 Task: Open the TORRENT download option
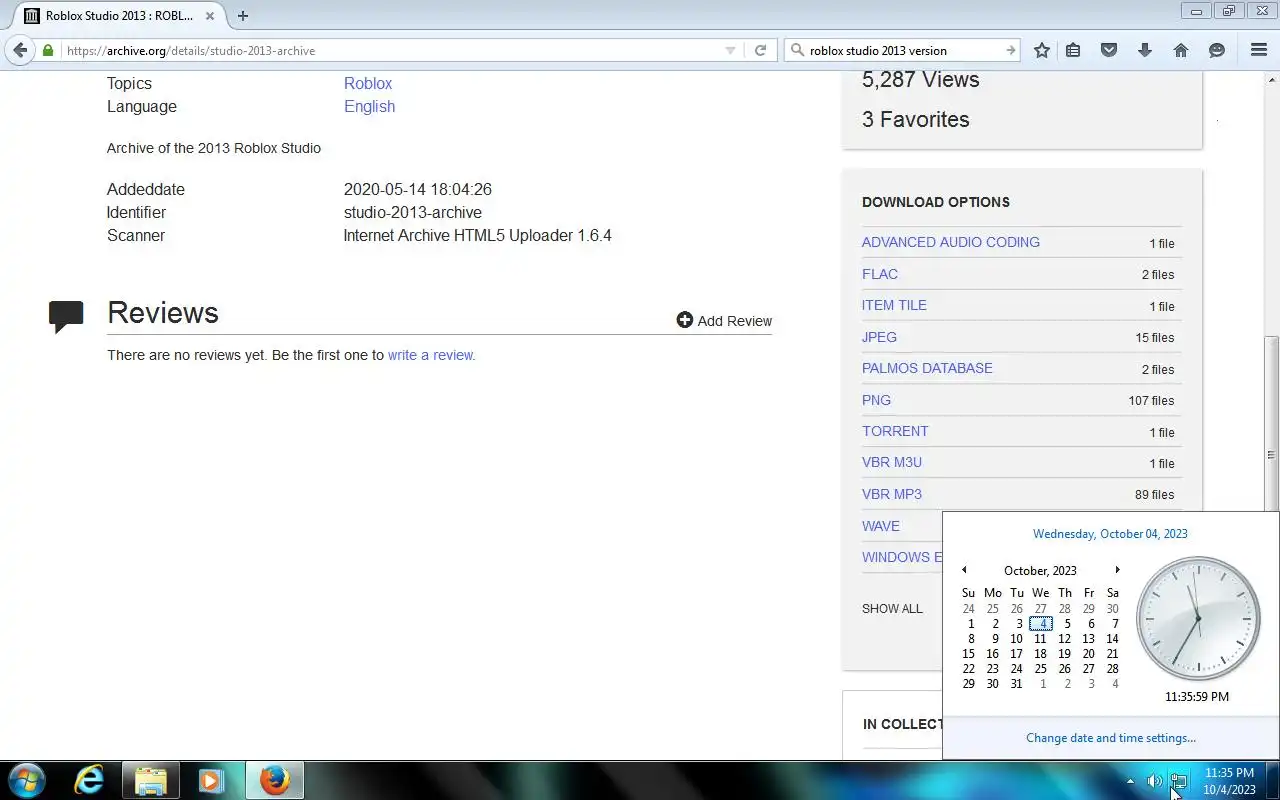(x=895, y=431)
